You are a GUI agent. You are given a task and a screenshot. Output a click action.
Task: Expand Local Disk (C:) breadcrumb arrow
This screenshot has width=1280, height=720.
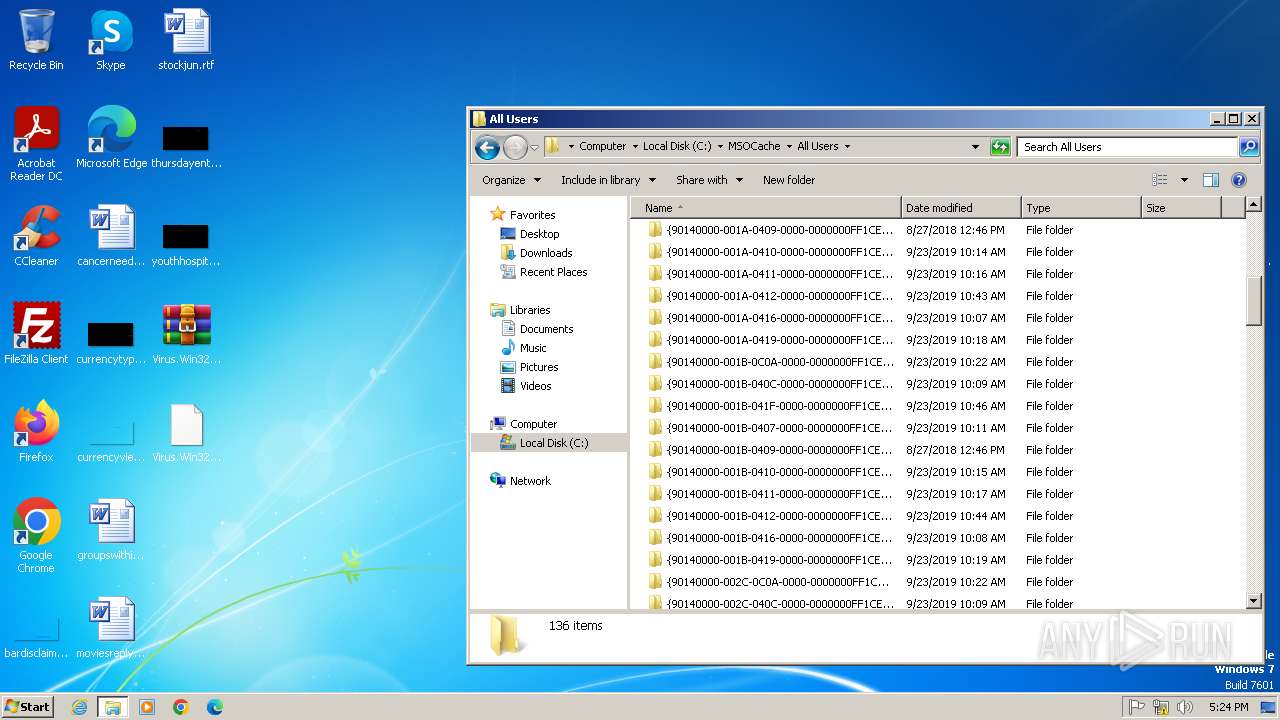point(720,147)
